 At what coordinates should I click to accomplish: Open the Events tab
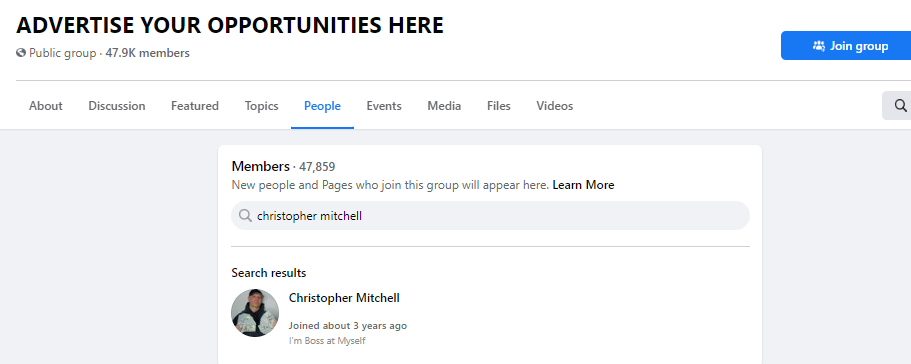point(384,106)
